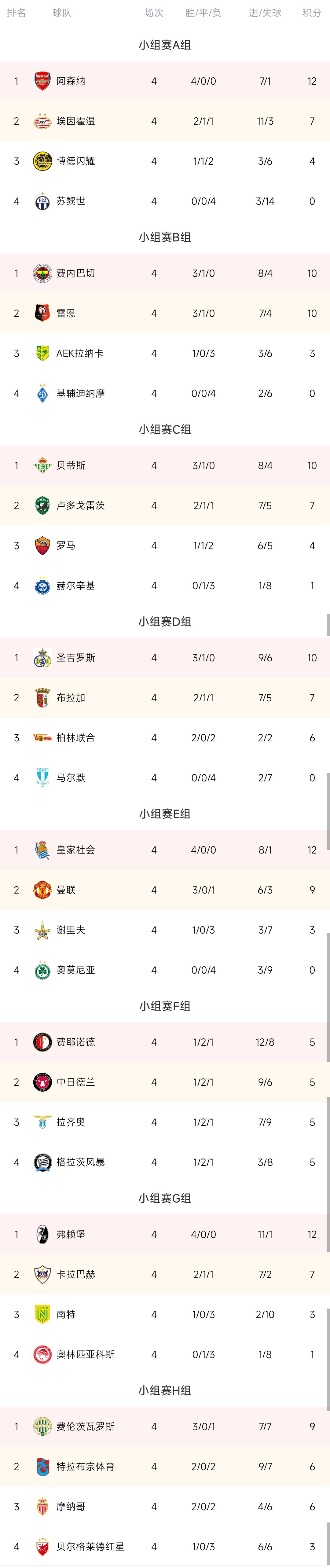Click the Lazio eagle crest icon
The width and height of the screenshot is (330, 1568).
(x=42, y=1122)
